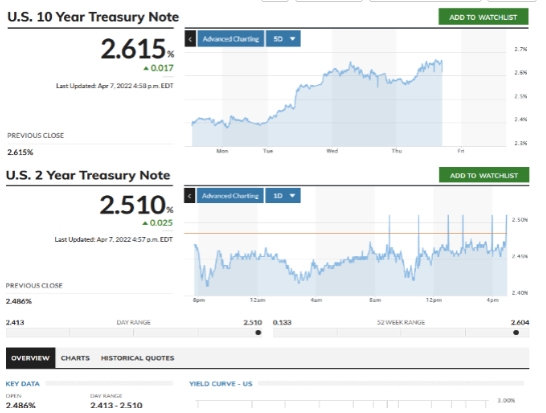The image size is (546, 413).
Task: Collapse 2 Year chart with back arrow
Action: pos(189,196)
